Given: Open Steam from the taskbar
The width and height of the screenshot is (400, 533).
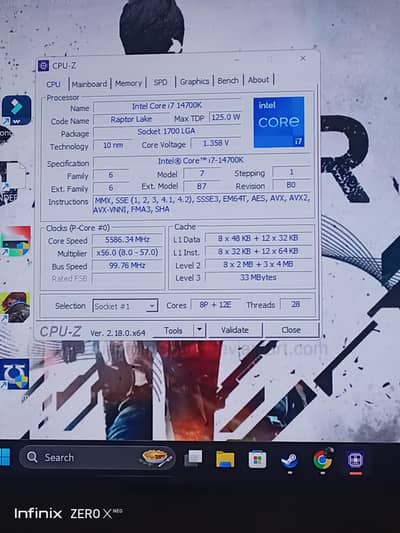Looking at the screenshot, I should click(x=289, y=460).
